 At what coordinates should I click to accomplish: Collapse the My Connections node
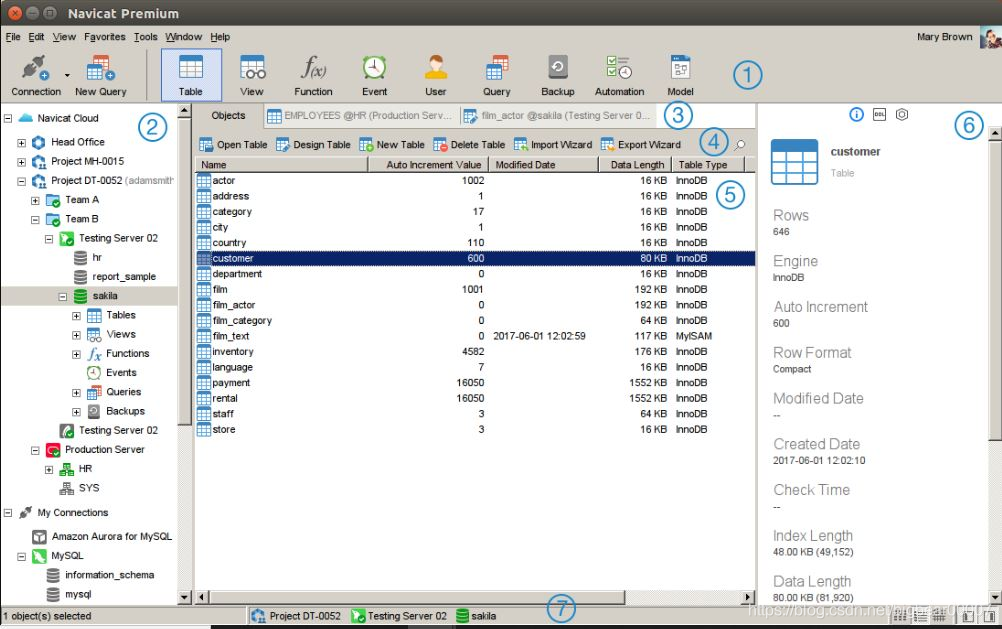point(8,513)
